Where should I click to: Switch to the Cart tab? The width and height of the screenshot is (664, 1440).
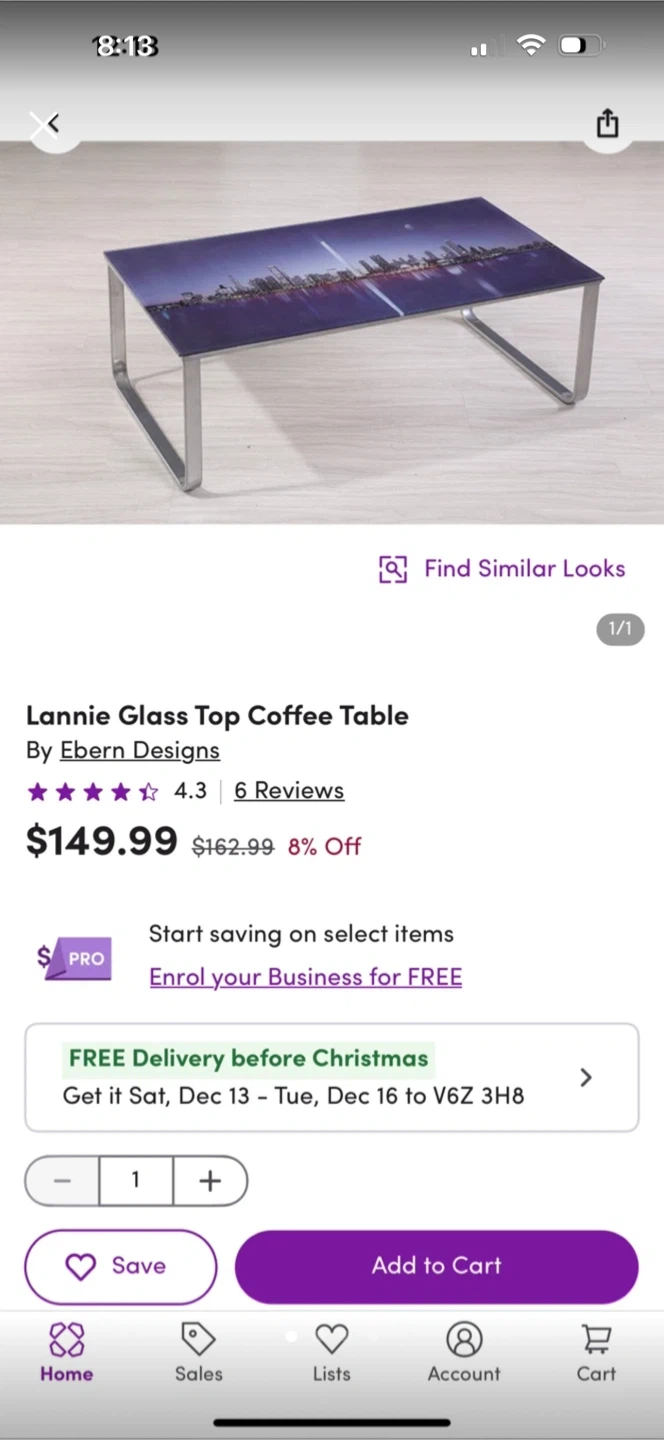[x=596, y=1352]
